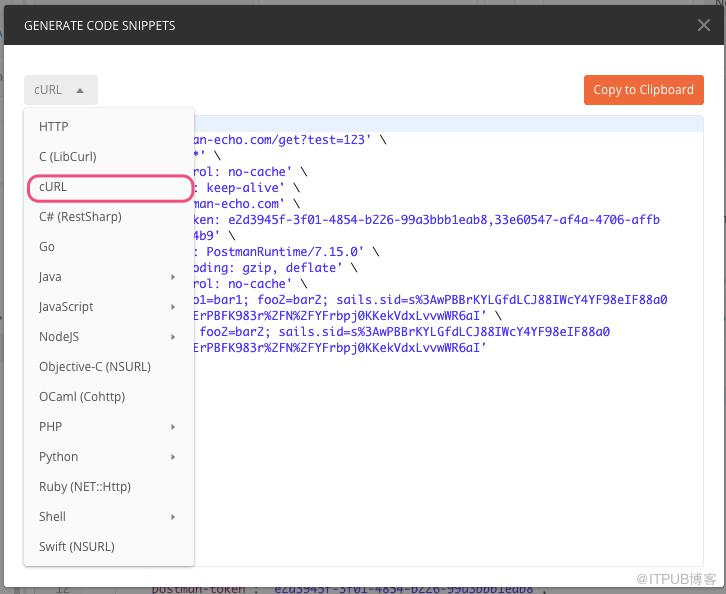This screenshot has height=594, width=726.
Task: Click the Copy to Clipboard button
Action: point(643,90)
